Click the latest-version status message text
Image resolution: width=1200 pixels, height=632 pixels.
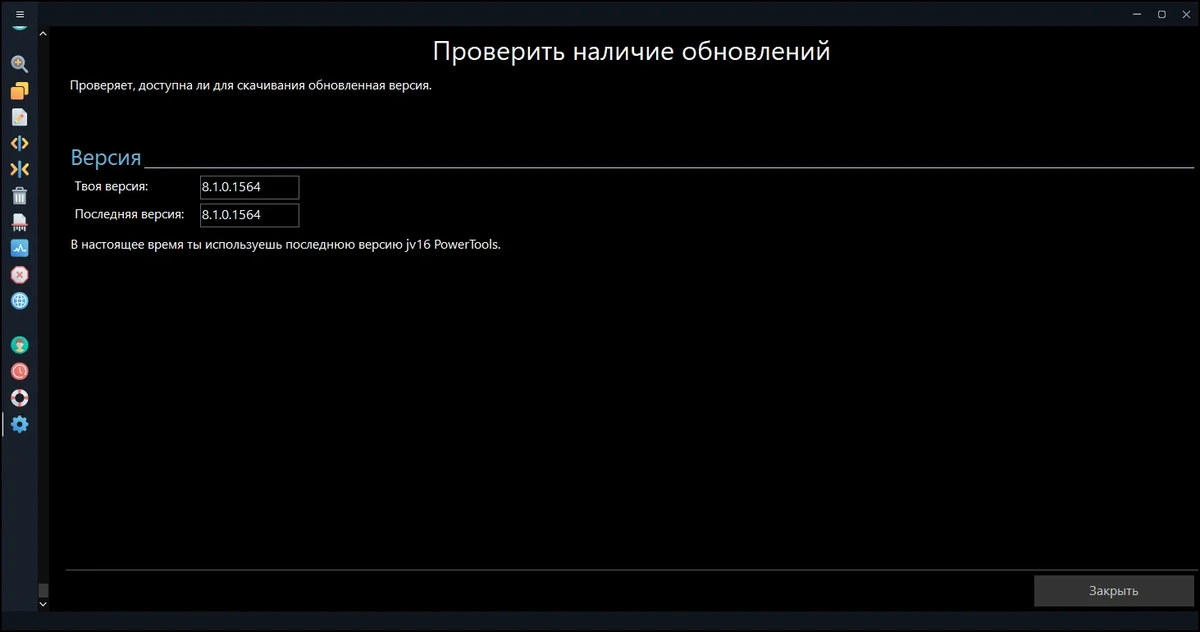(x=285, y=245)
